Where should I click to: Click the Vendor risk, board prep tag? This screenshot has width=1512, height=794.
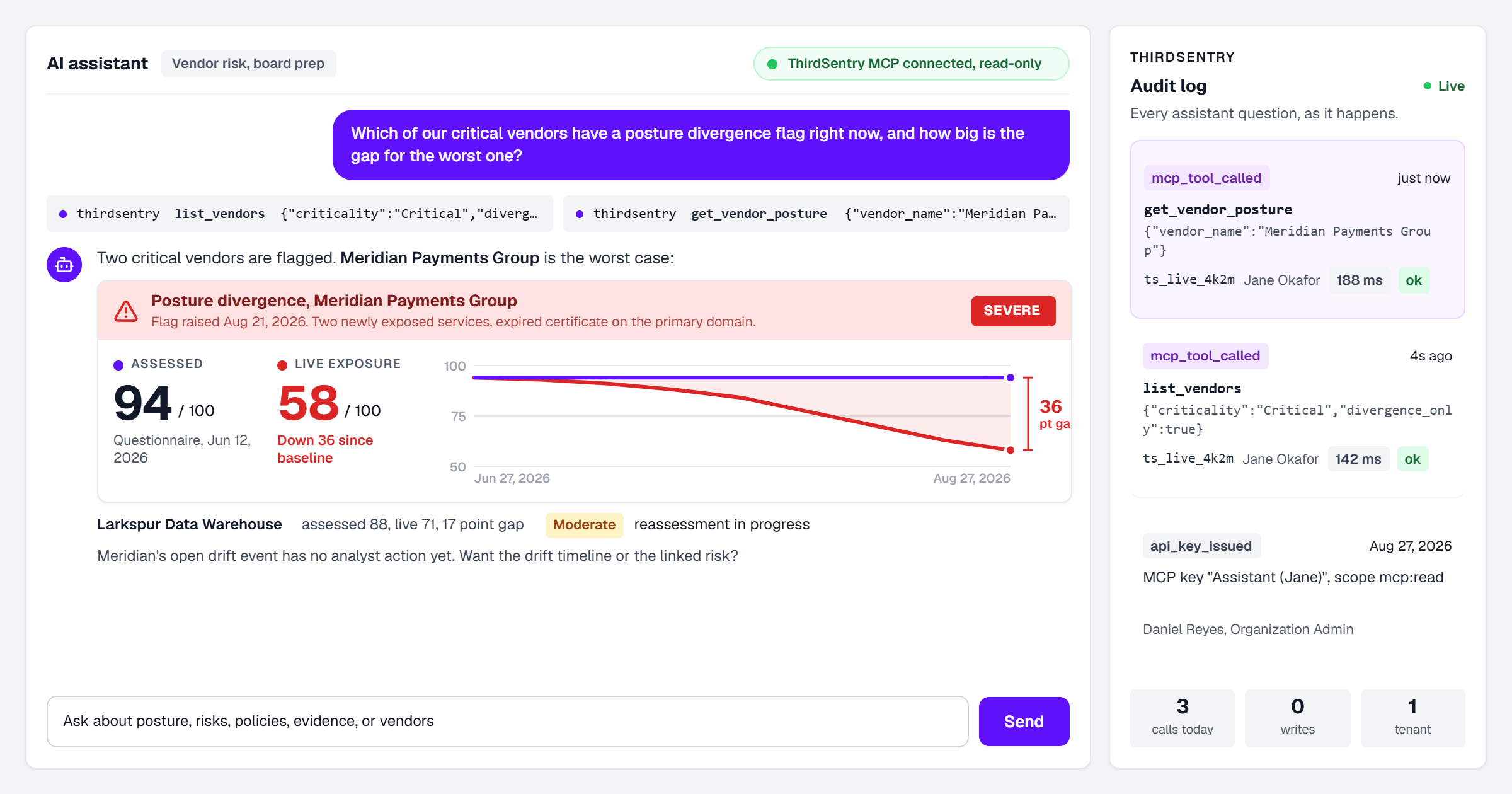[248, 64]
